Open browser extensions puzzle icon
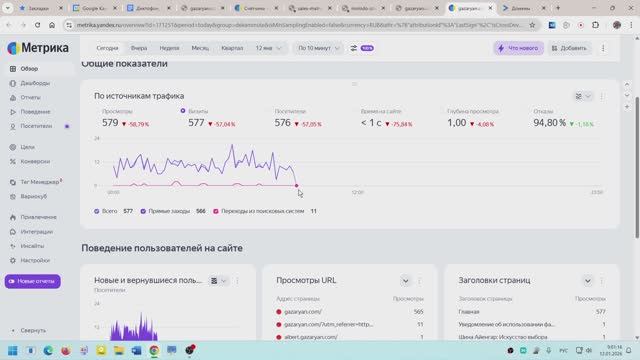The width and height of the screenshot is (640, 360). point(596,25)
